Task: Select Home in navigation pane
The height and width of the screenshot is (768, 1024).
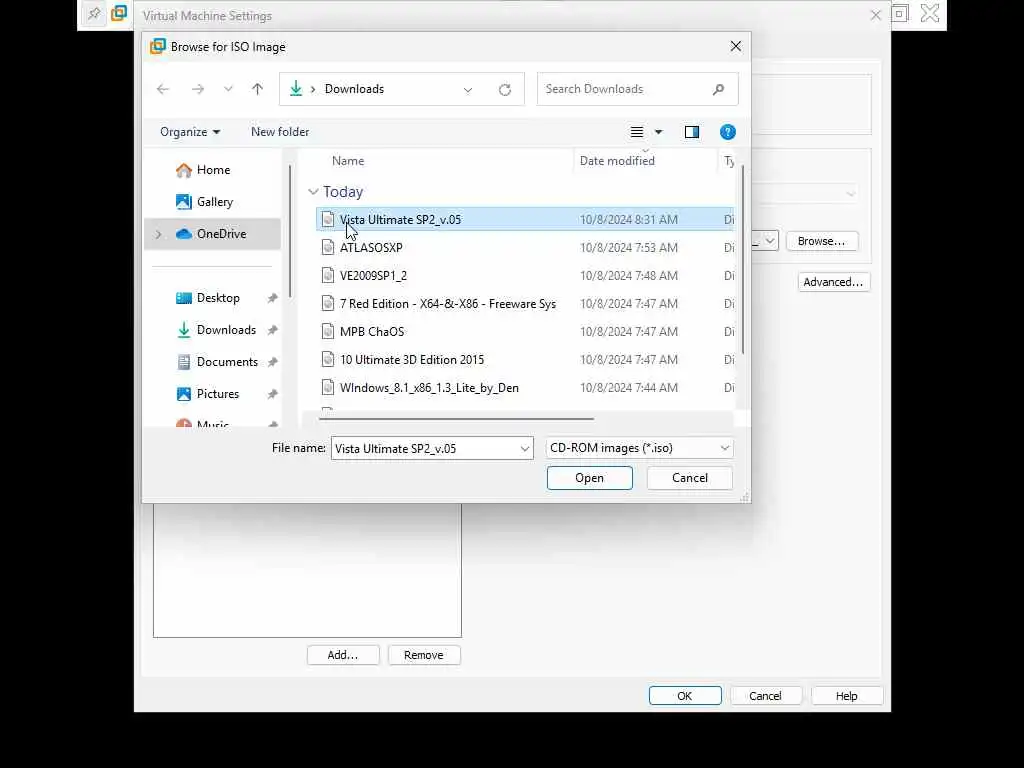Action: click(213, 170)
